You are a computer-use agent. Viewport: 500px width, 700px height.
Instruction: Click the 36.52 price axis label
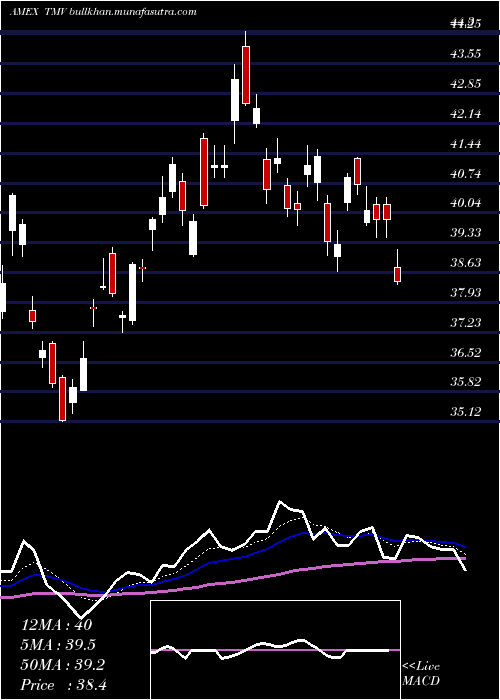[x=466, y=352]
